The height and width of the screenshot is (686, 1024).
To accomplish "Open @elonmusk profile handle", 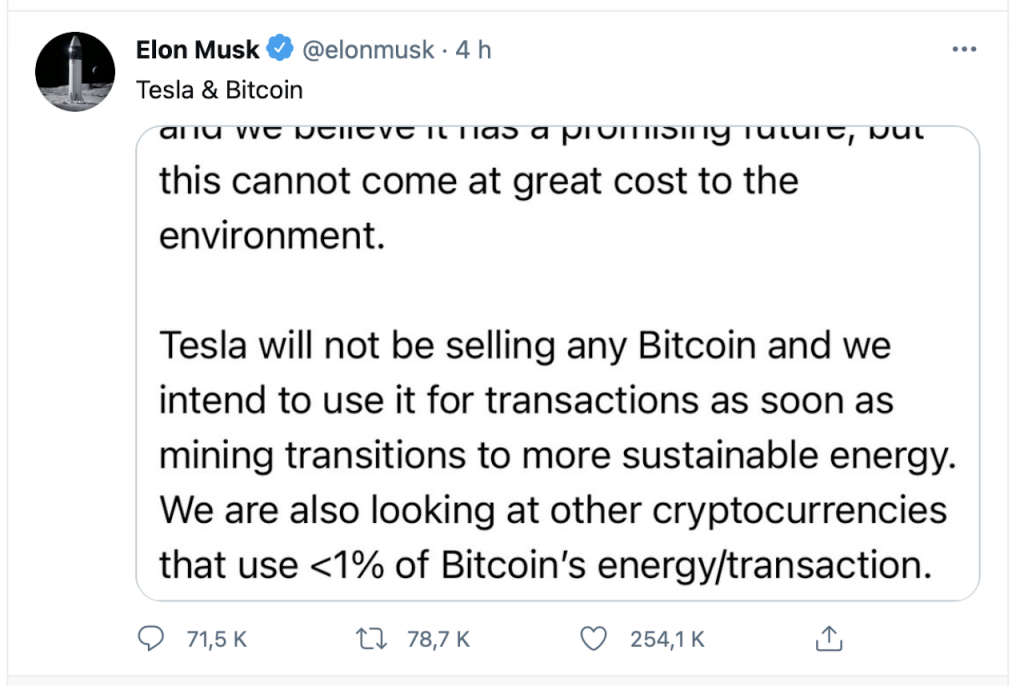I will (x=370, y=49).
